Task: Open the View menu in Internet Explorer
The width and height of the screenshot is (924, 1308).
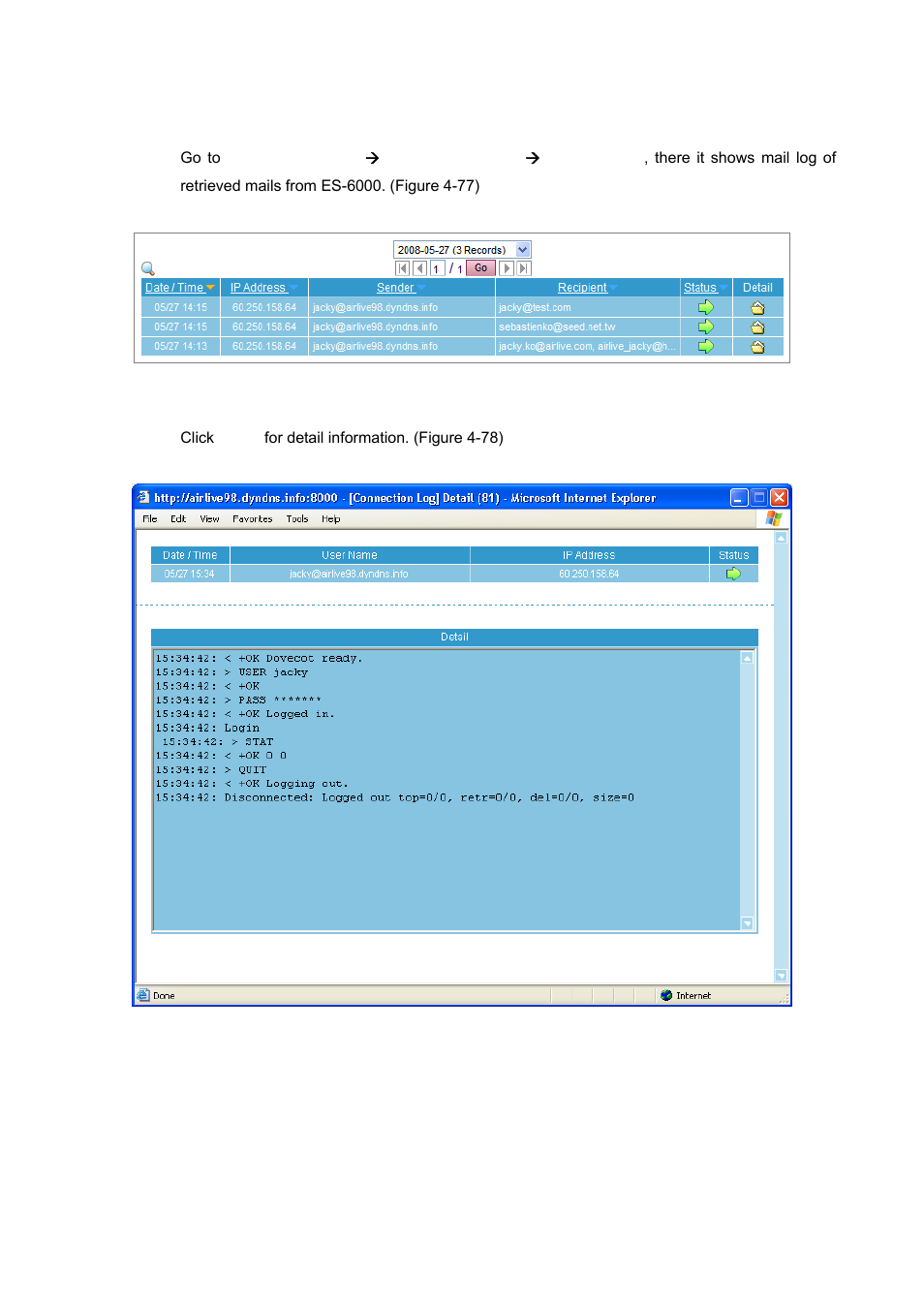Action: [x=209, y=519]
